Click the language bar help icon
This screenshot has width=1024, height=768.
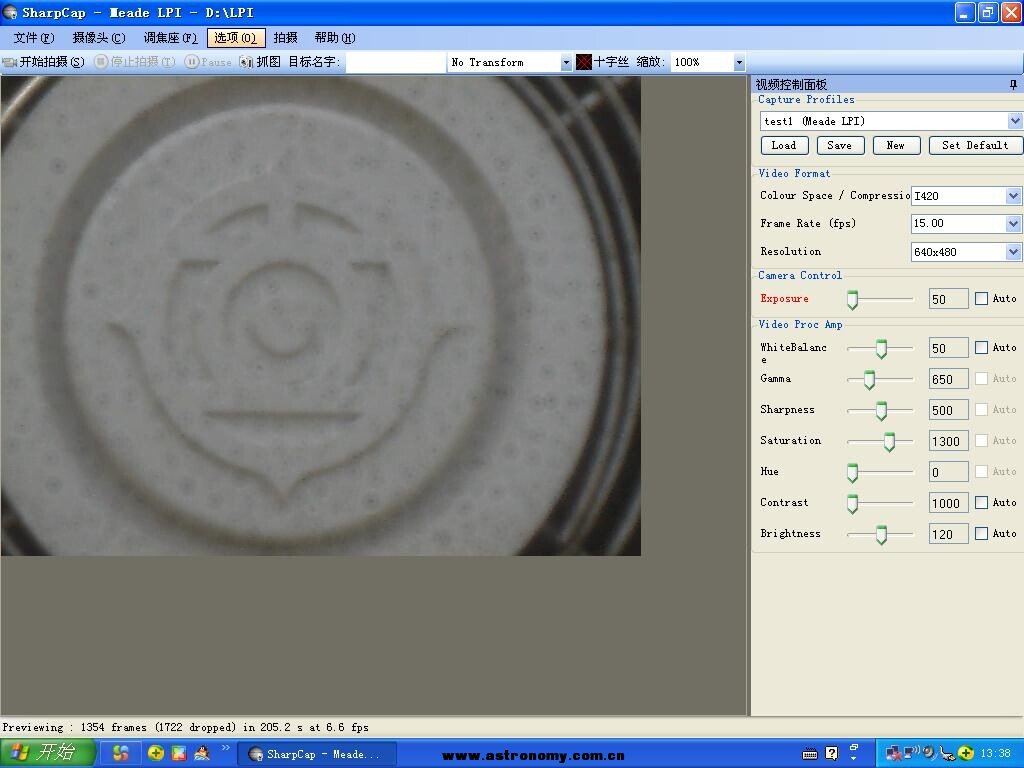click(831, 754)
